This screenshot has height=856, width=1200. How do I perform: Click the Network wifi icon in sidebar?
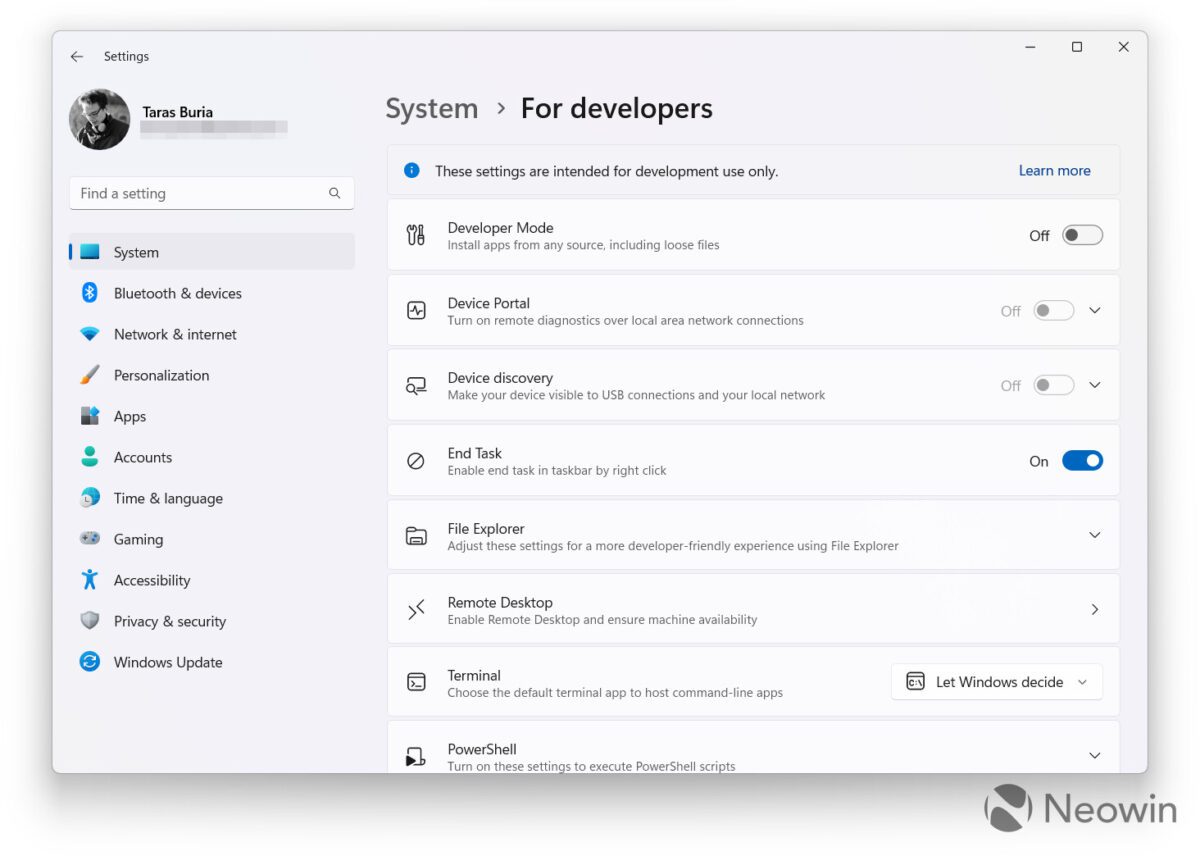click(90, 334)
